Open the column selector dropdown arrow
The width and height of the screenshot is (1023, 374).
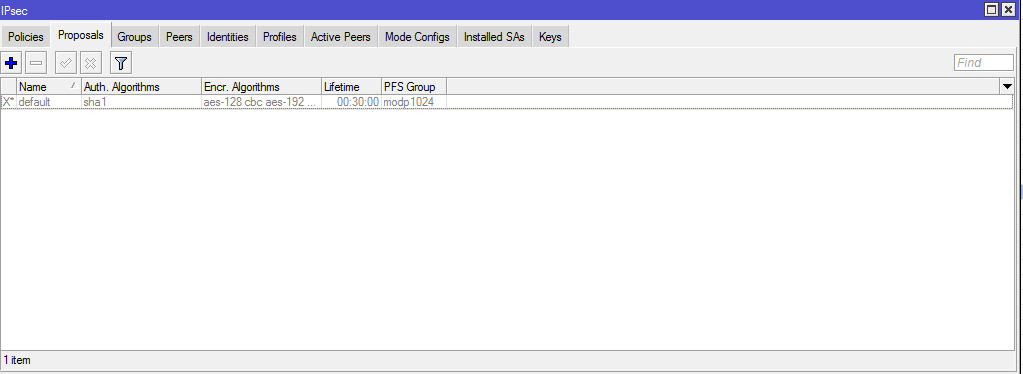(1007, 86)
